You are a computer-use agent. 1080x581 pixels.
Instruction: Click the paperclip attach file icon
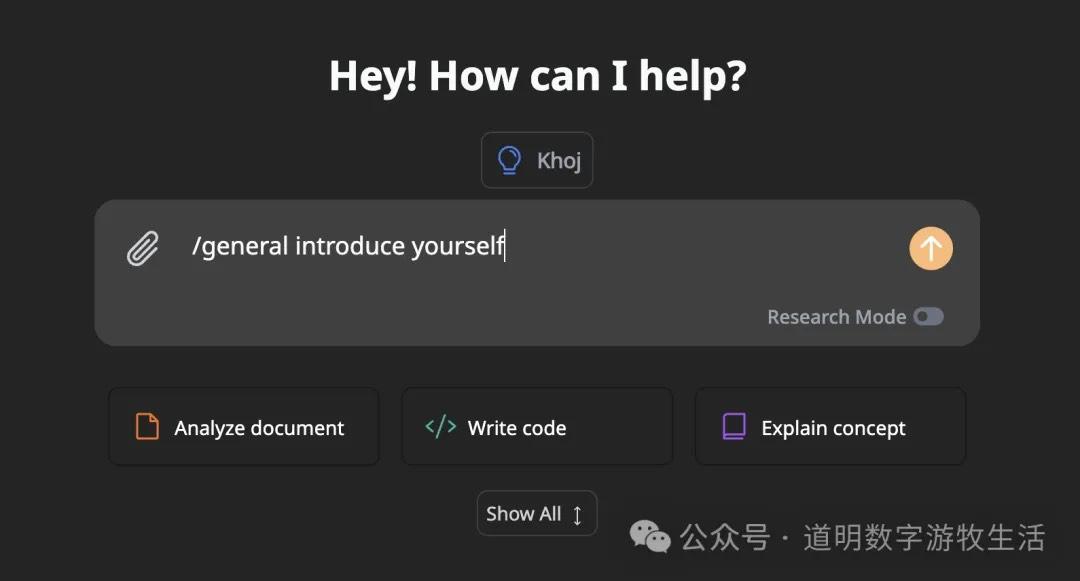click(x=143, y=248)
